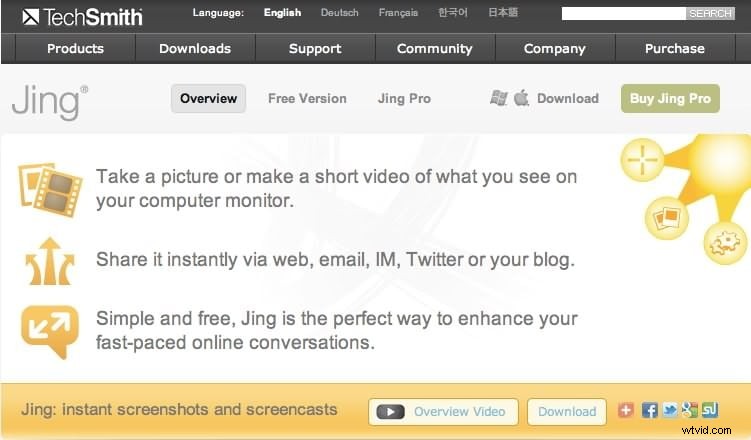Click the Download link near OS icons
Viewport: 751px width, 440px height.
(568, 99)
